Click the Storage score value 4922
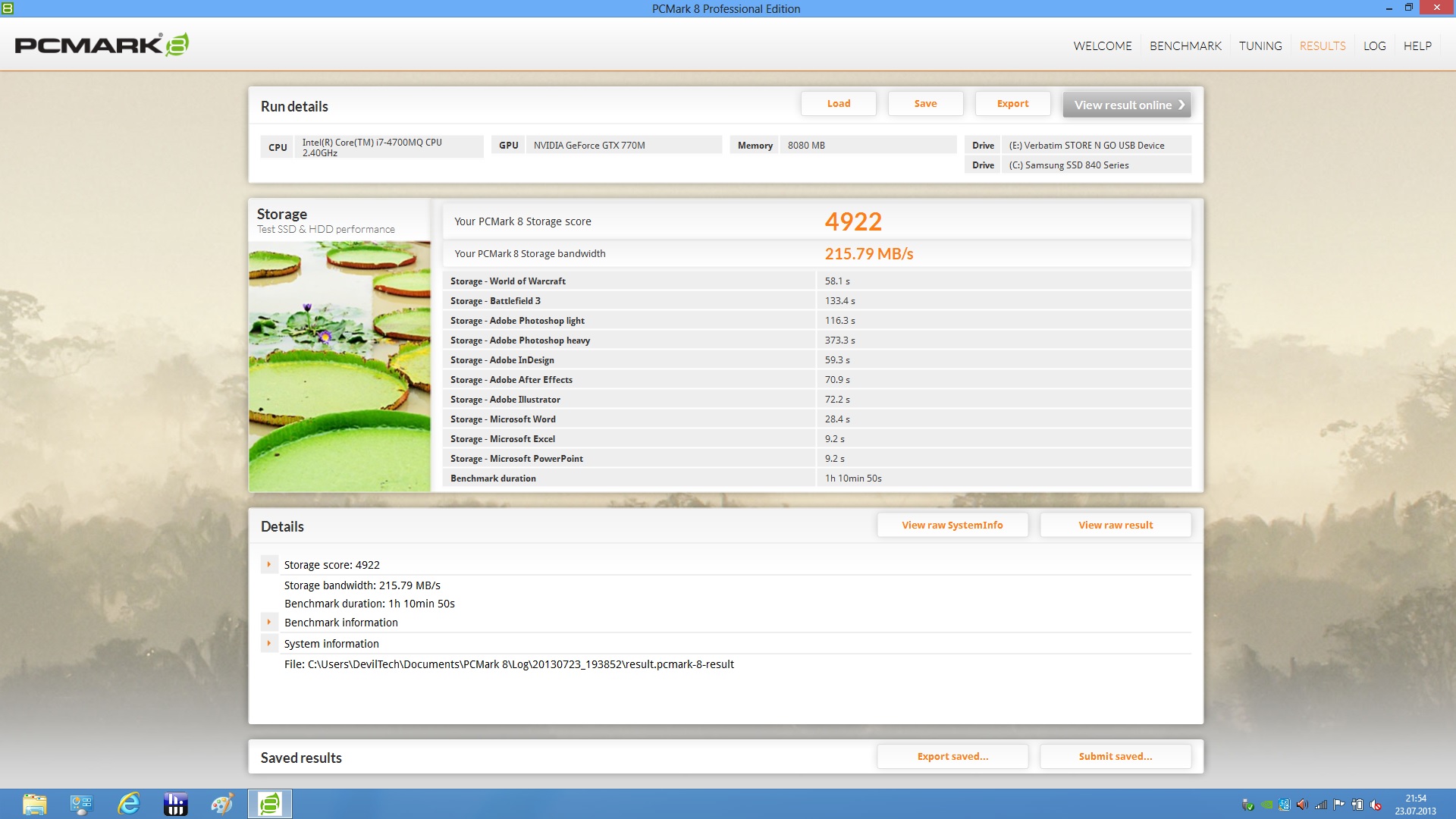 853,221
